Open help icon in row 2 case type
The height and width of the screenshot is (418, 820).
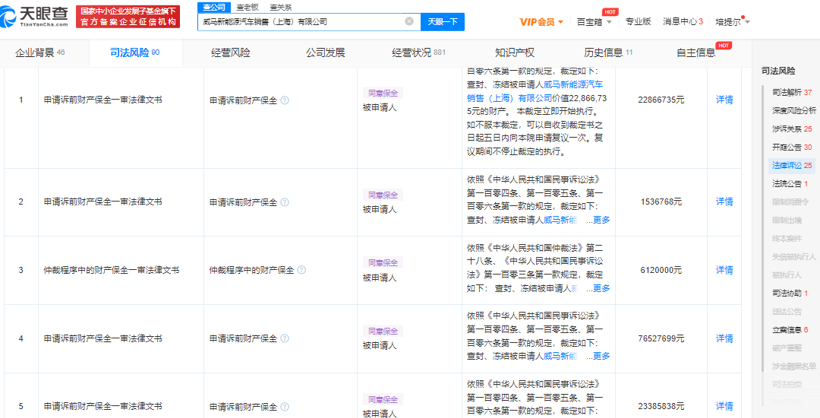tap(284, 202)
